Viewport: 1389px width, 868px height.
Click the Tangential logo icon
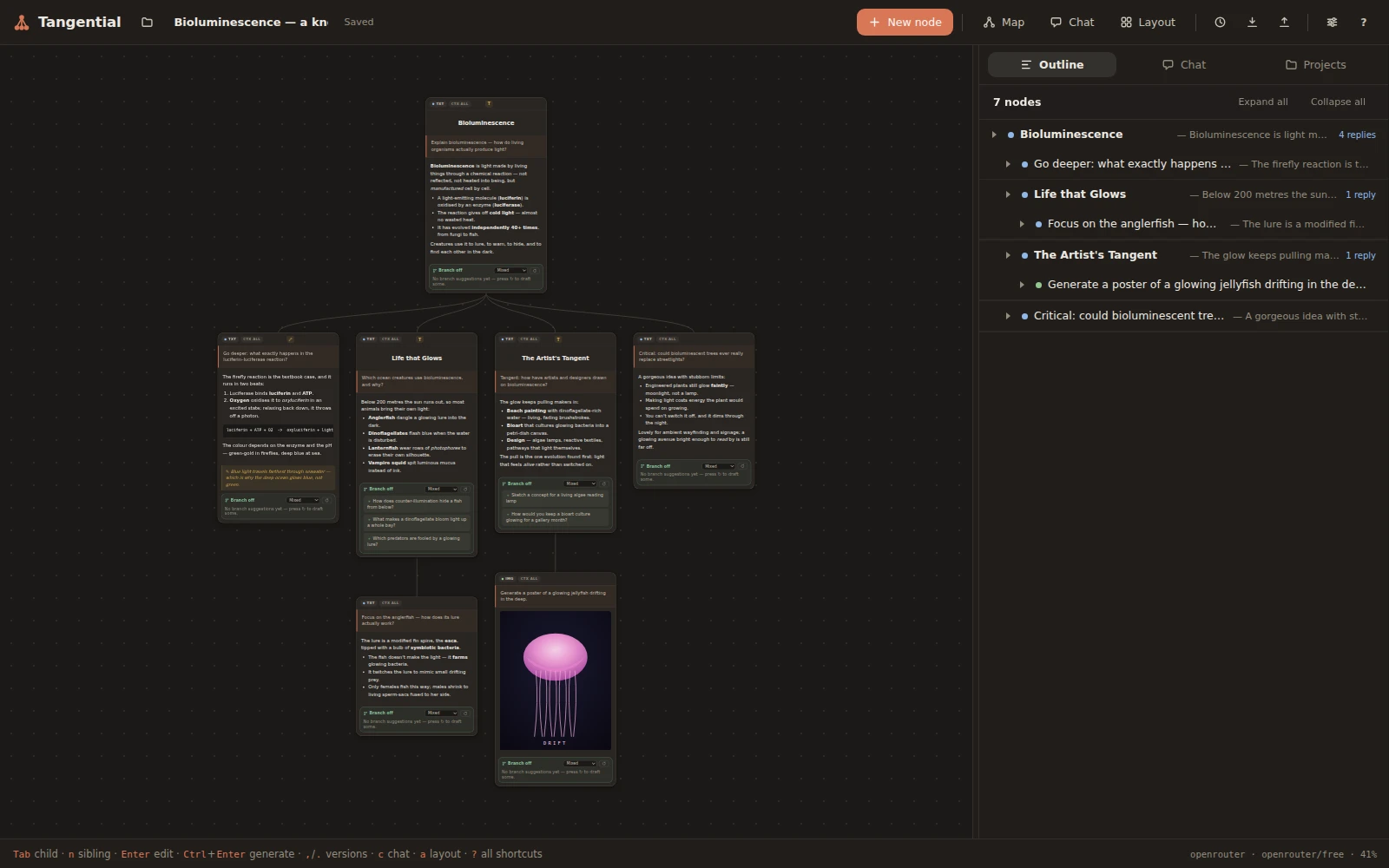[22, 23]
